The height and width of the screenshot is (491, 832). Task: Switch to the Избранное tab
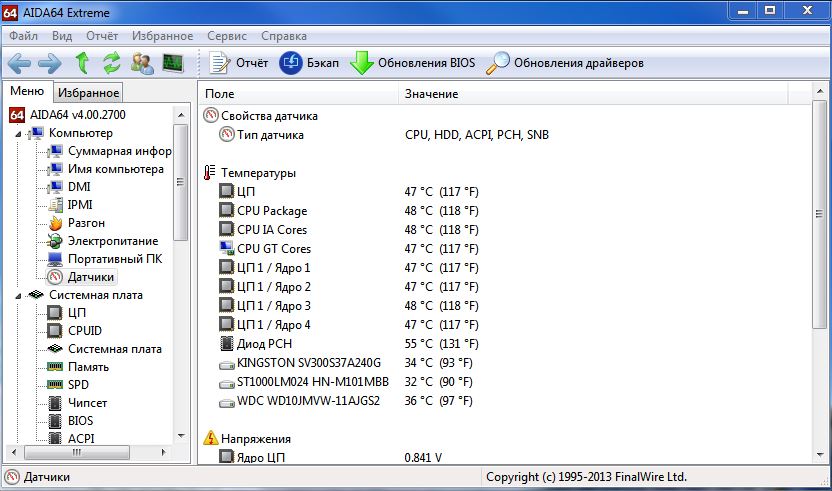pyautogui.click(x=88, y=92)
